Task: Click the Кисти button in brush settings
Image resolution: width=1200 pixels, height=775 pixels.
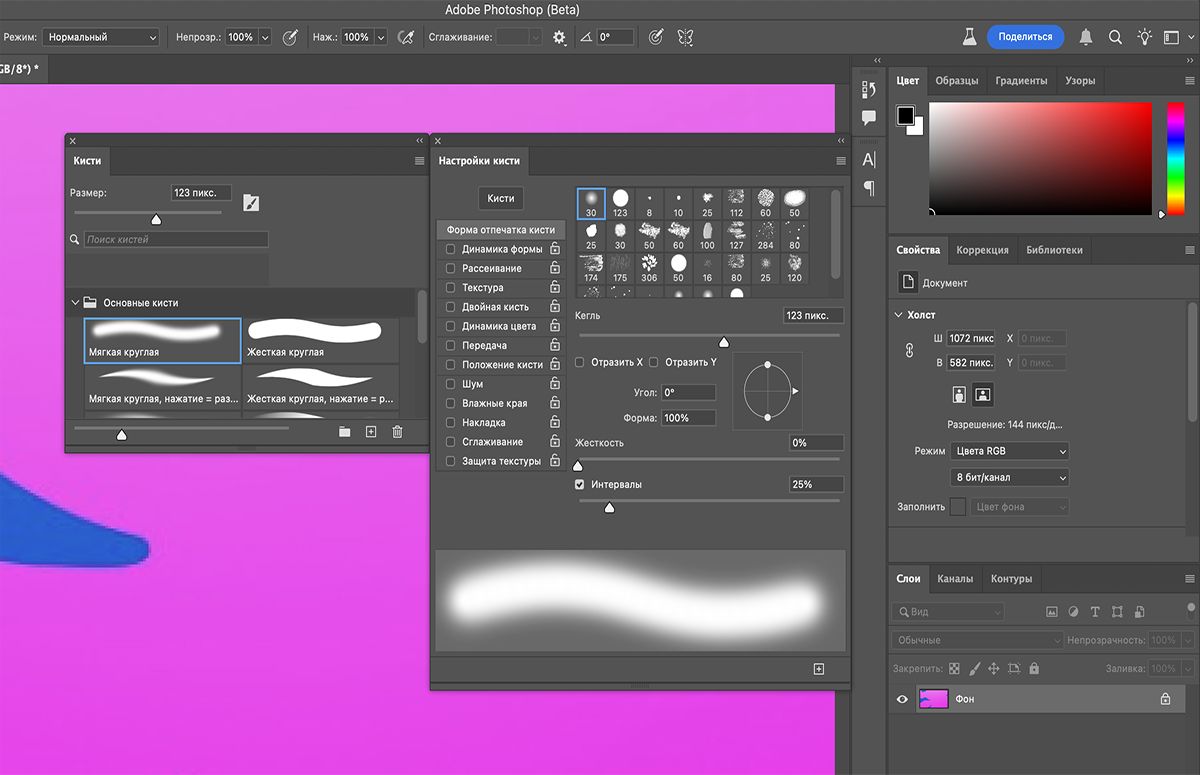Action: coord(501,198)
